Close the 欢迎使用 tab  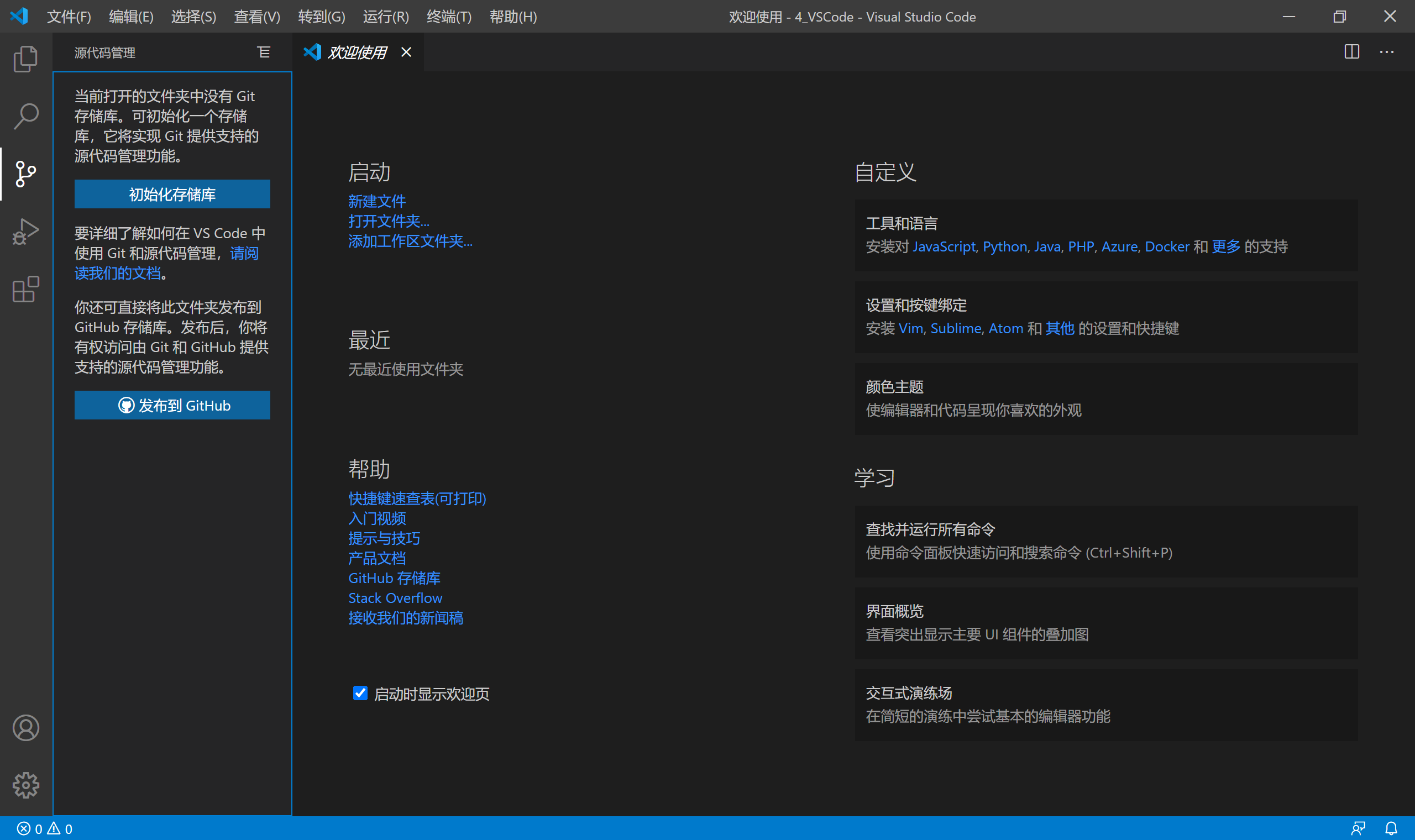pyautogui.click(x=406, y=53)
